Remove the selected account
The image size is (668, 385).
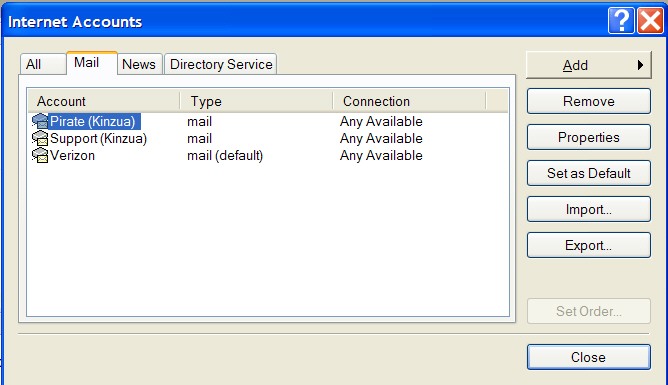tap(589, 101)
